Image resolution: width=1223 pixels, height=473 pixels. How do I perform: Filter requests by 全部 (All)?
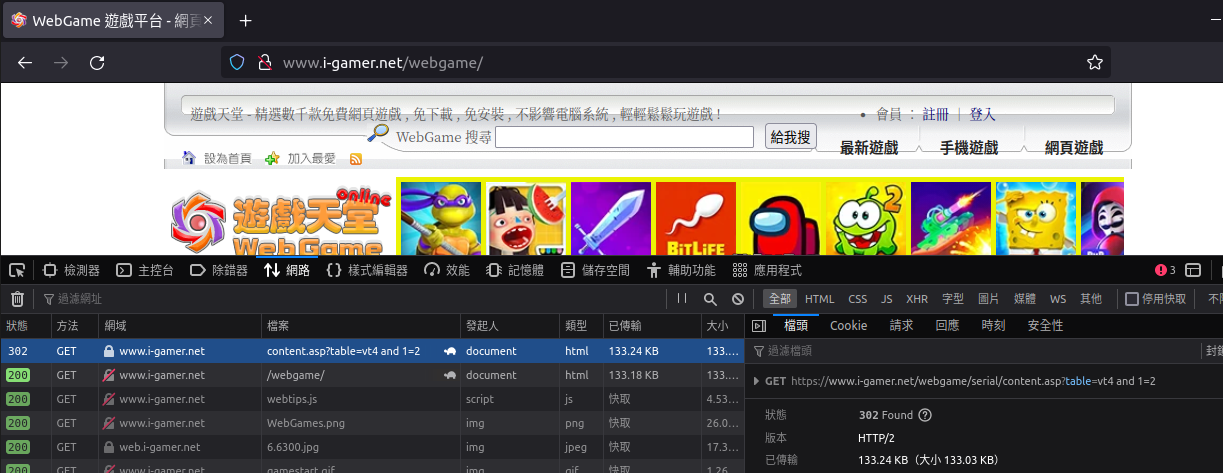coord(780,299)
